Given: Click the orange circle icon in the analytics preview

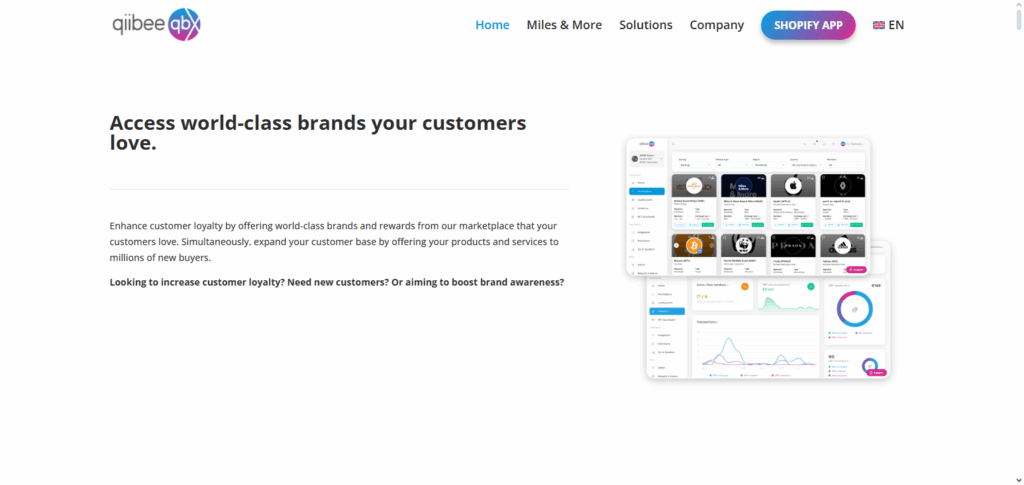Looking at the screenshot, I should [x=744, y=287].
